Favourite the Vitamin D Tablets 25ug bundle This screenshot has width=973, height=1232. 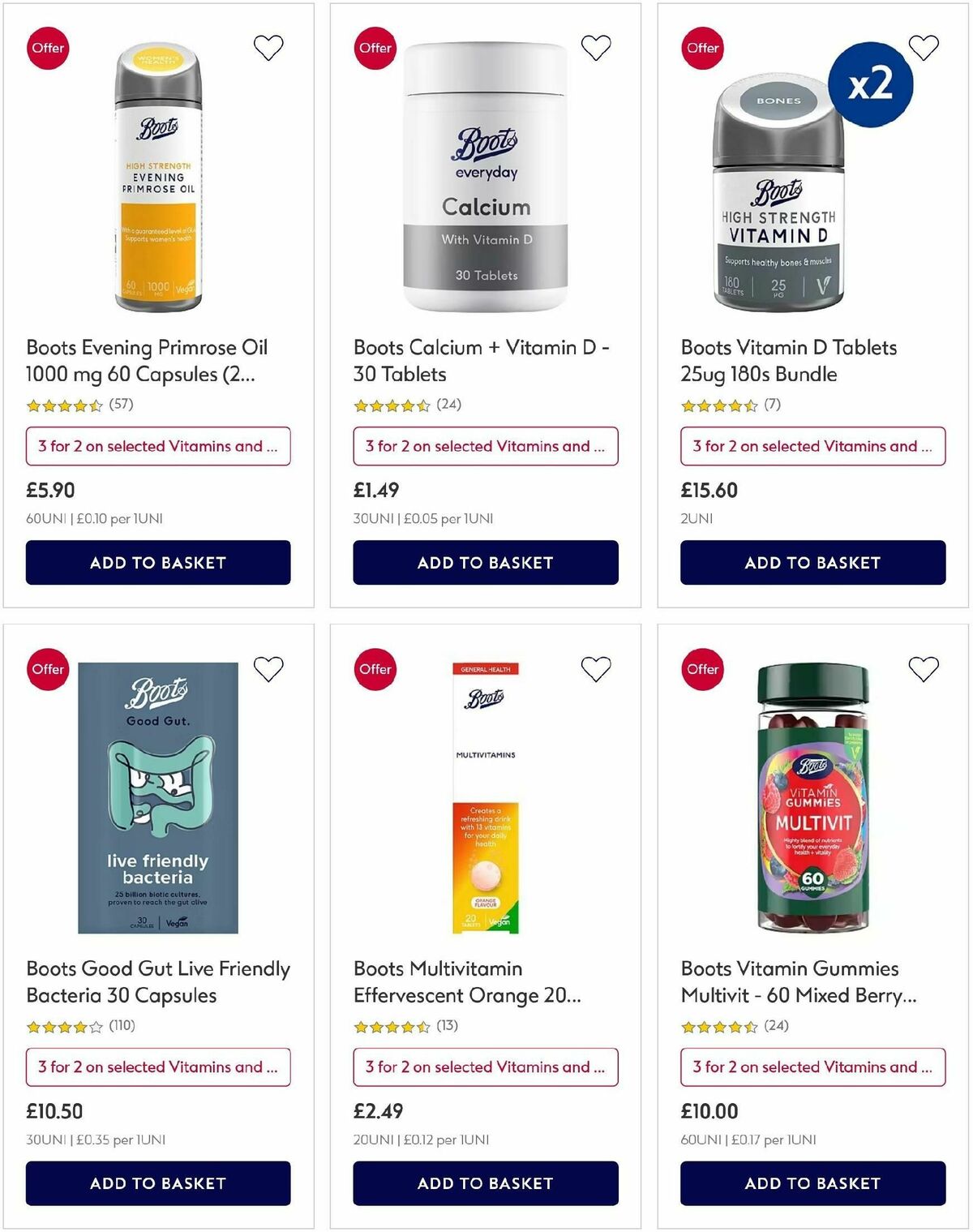click(924, 47)
